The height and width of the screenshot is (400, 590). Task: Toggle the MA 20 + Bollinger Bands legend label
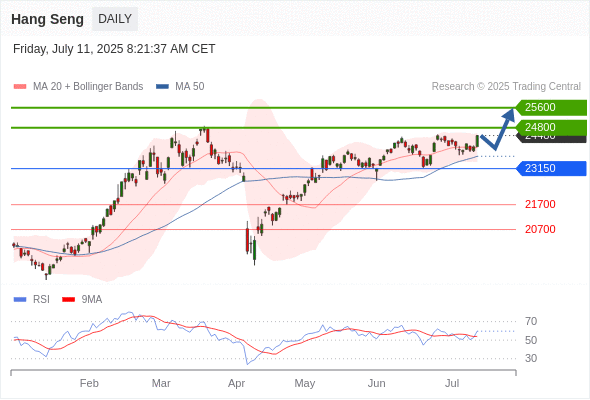(x=88, y=87)
